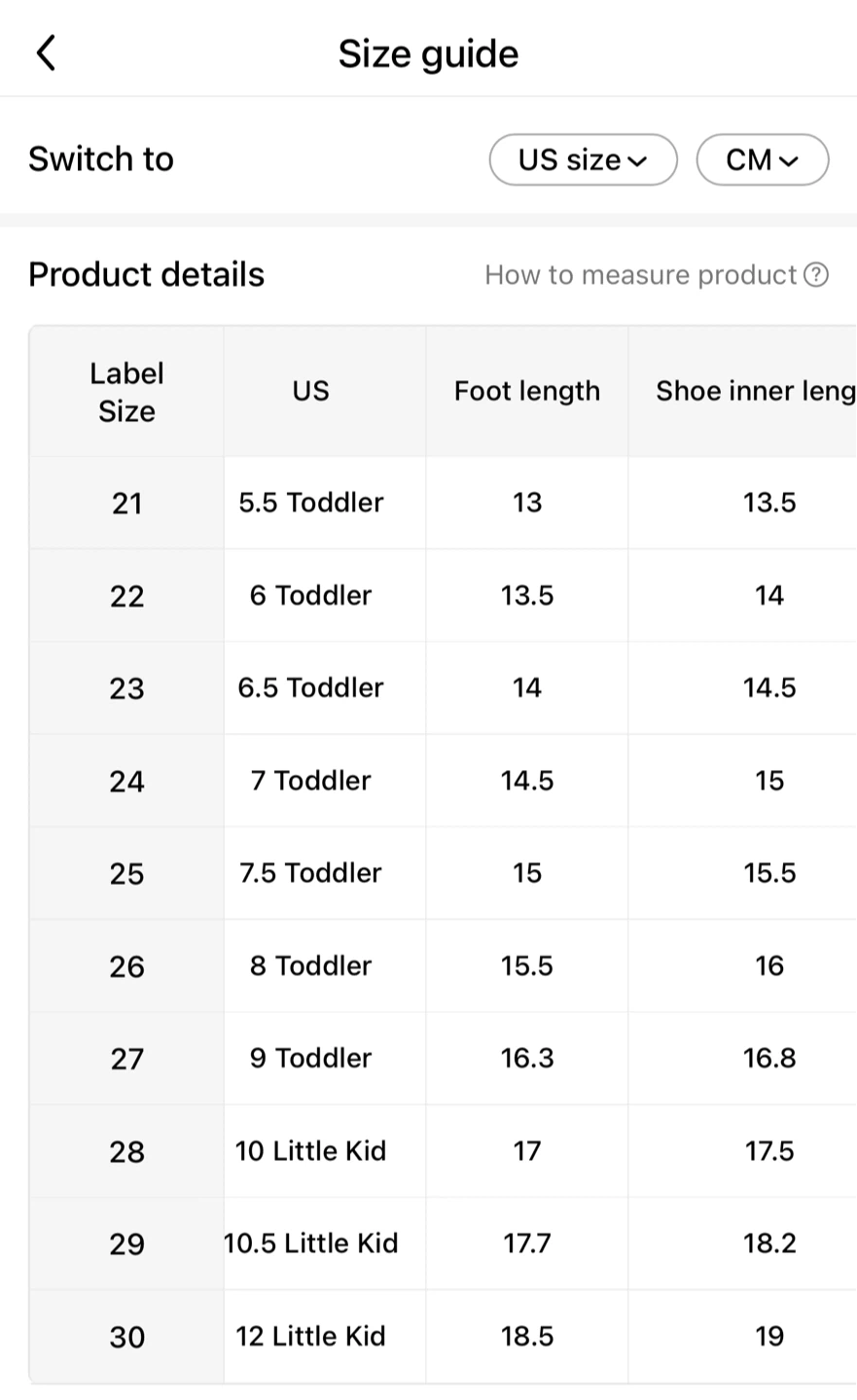Click the 10.5 Little Kid row
Viewport: 857px width, 1400px height.
[x=309, y=1243]
